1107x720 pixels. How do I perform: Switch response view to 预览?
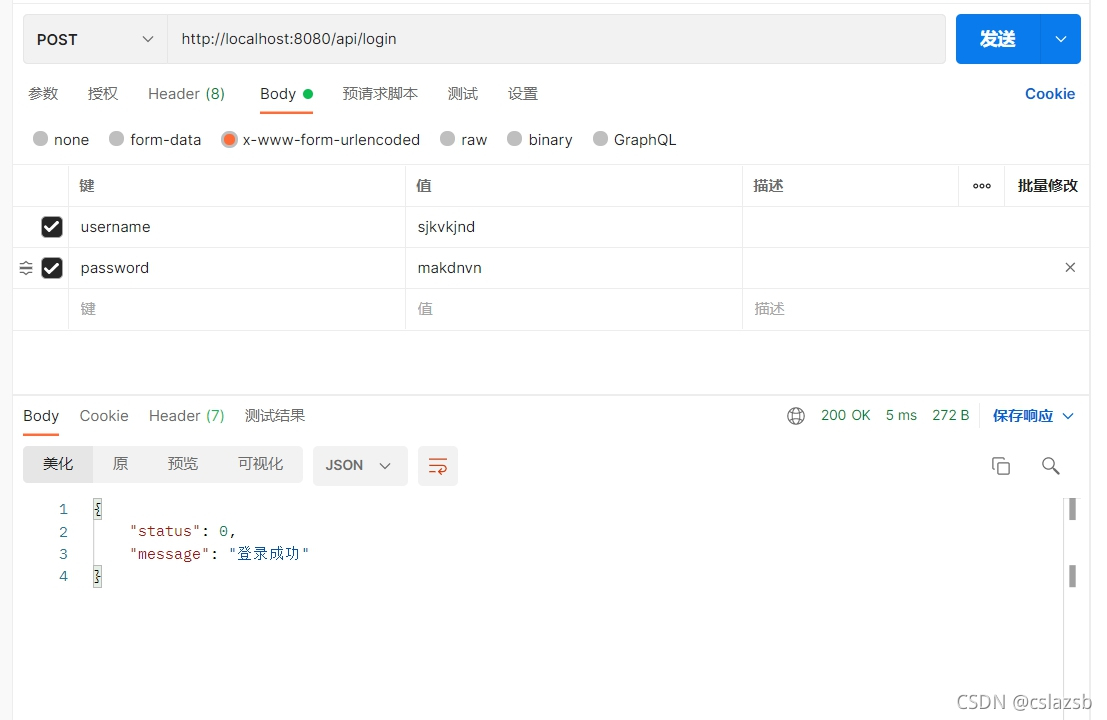pyautogui.click(x=182, y=464)
